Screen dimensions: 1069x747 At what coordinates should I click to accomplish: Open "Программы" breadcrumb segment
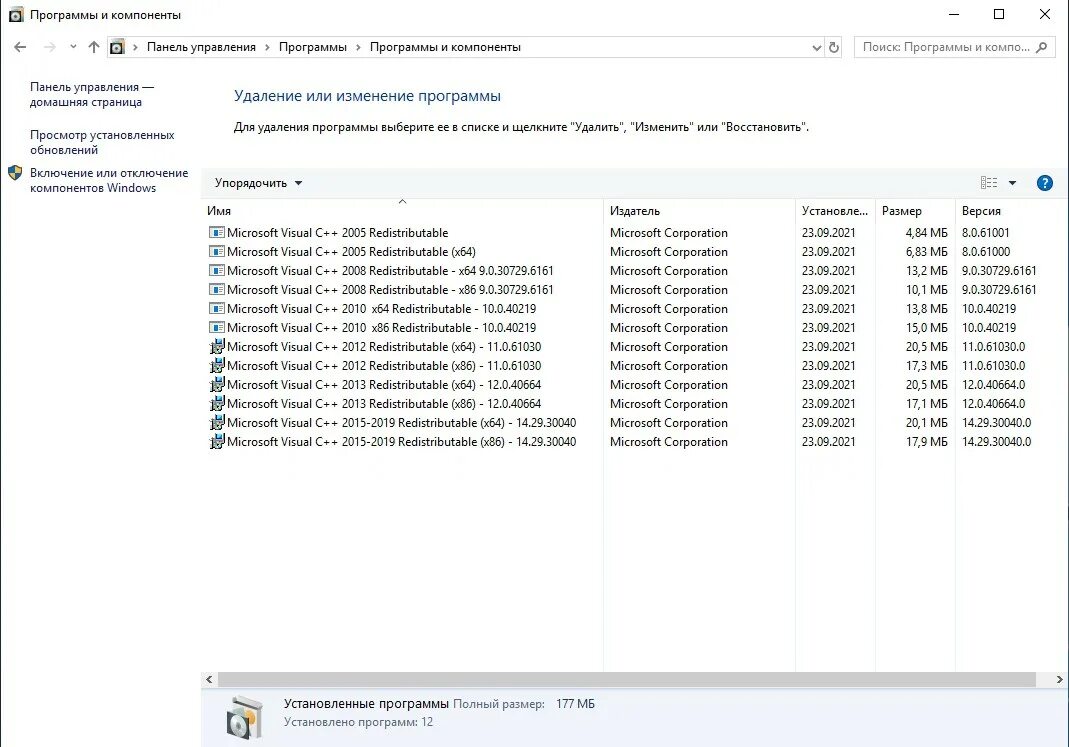pyautogui.click(x=313, y=47)
